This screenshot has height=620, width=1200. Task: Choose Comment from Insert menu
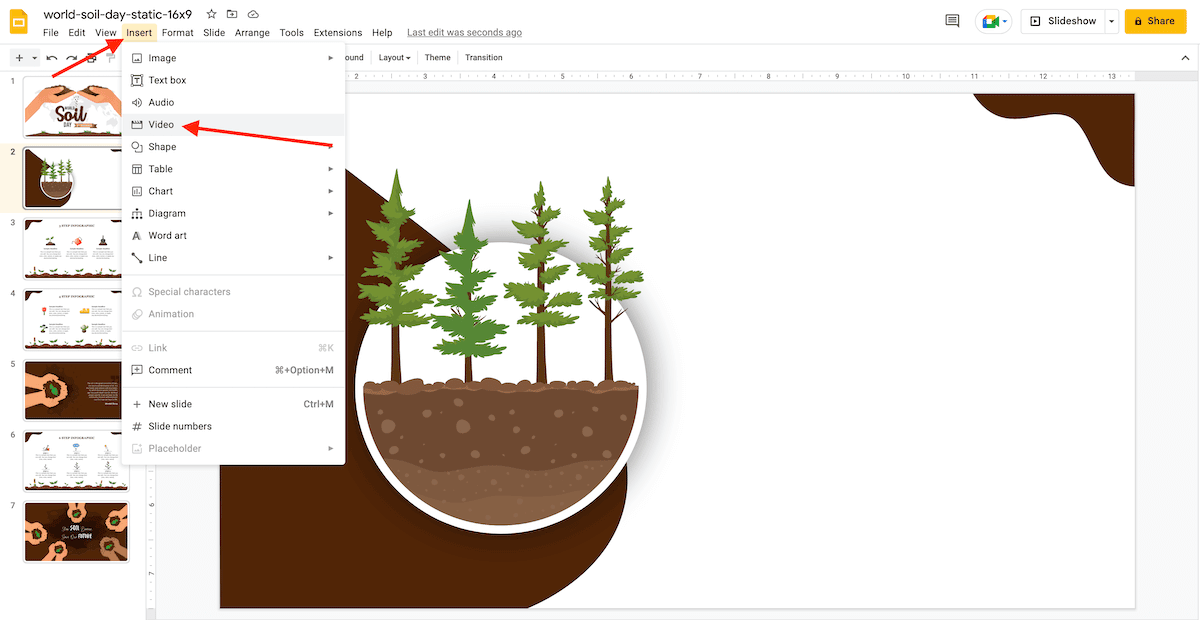click(x=233, y=370)
